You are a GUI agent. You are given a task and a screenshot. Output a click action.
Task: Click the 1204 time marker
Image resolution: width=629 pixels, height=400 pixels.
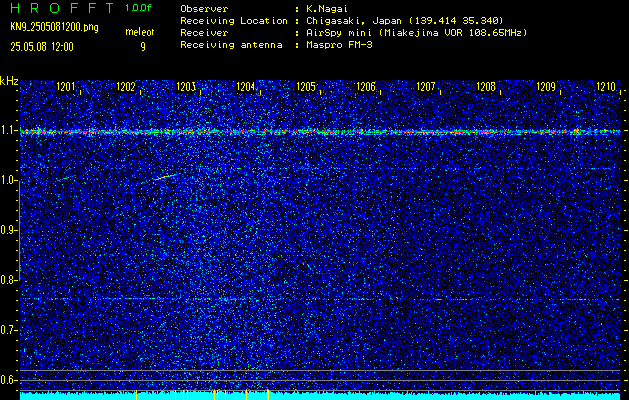(x=246, y=87)
